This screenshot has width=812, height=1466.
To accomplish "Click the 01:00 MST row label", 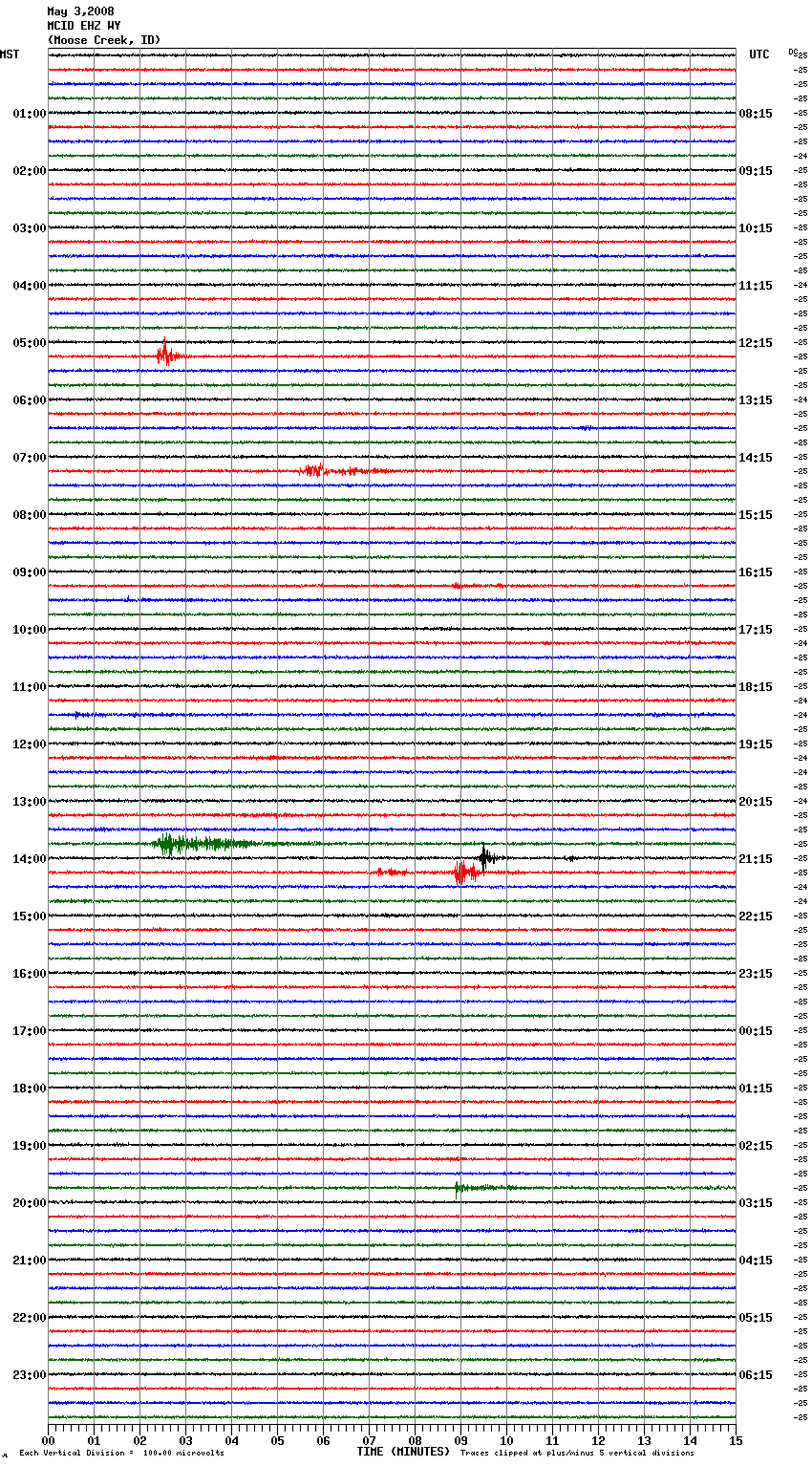I will [30, 114].
